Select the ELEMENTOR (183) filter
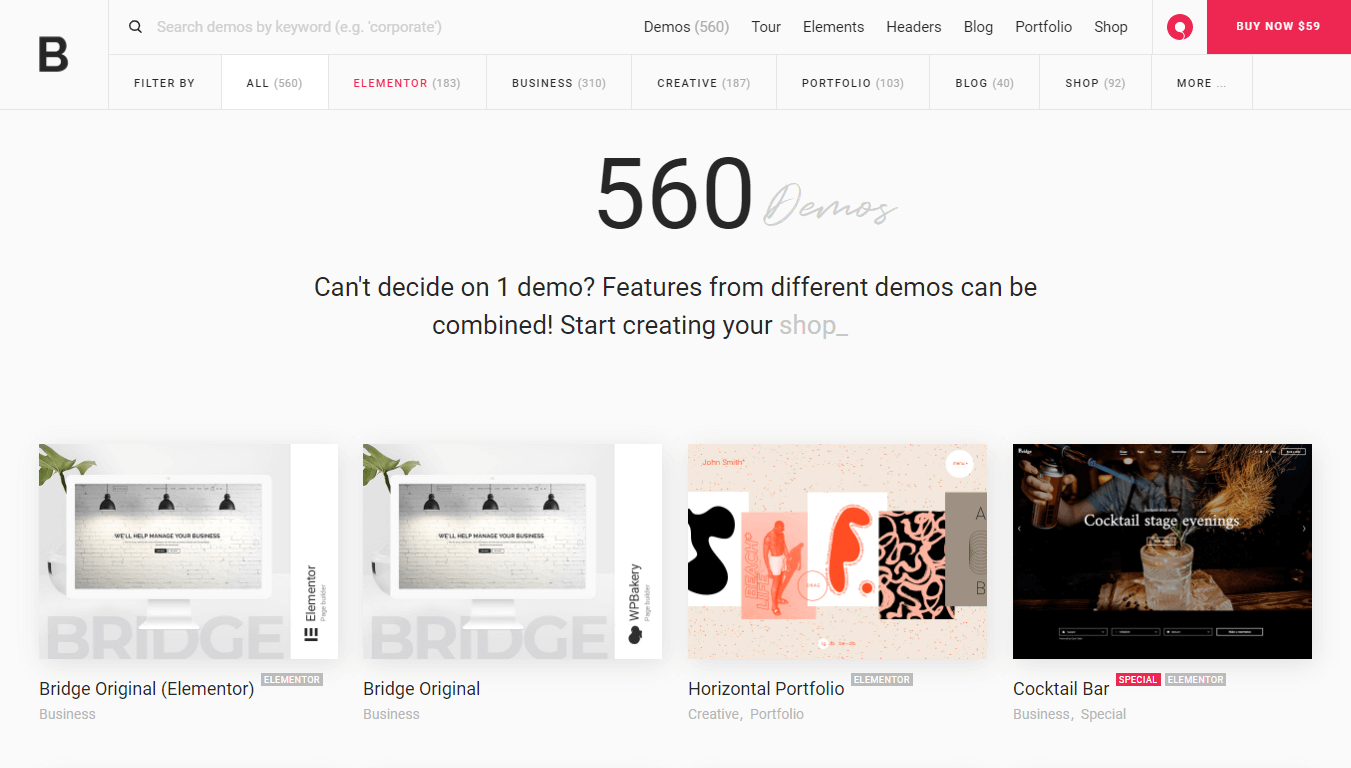Screen dimensions: 1351x768 point(407,83)
